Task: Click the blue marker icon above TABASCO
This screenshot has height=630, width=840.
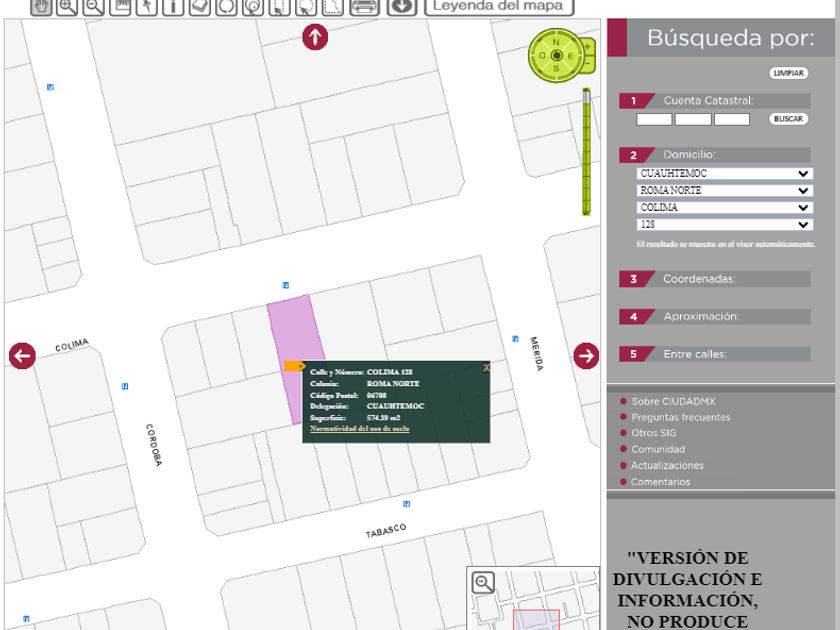Action: point(407,504)
